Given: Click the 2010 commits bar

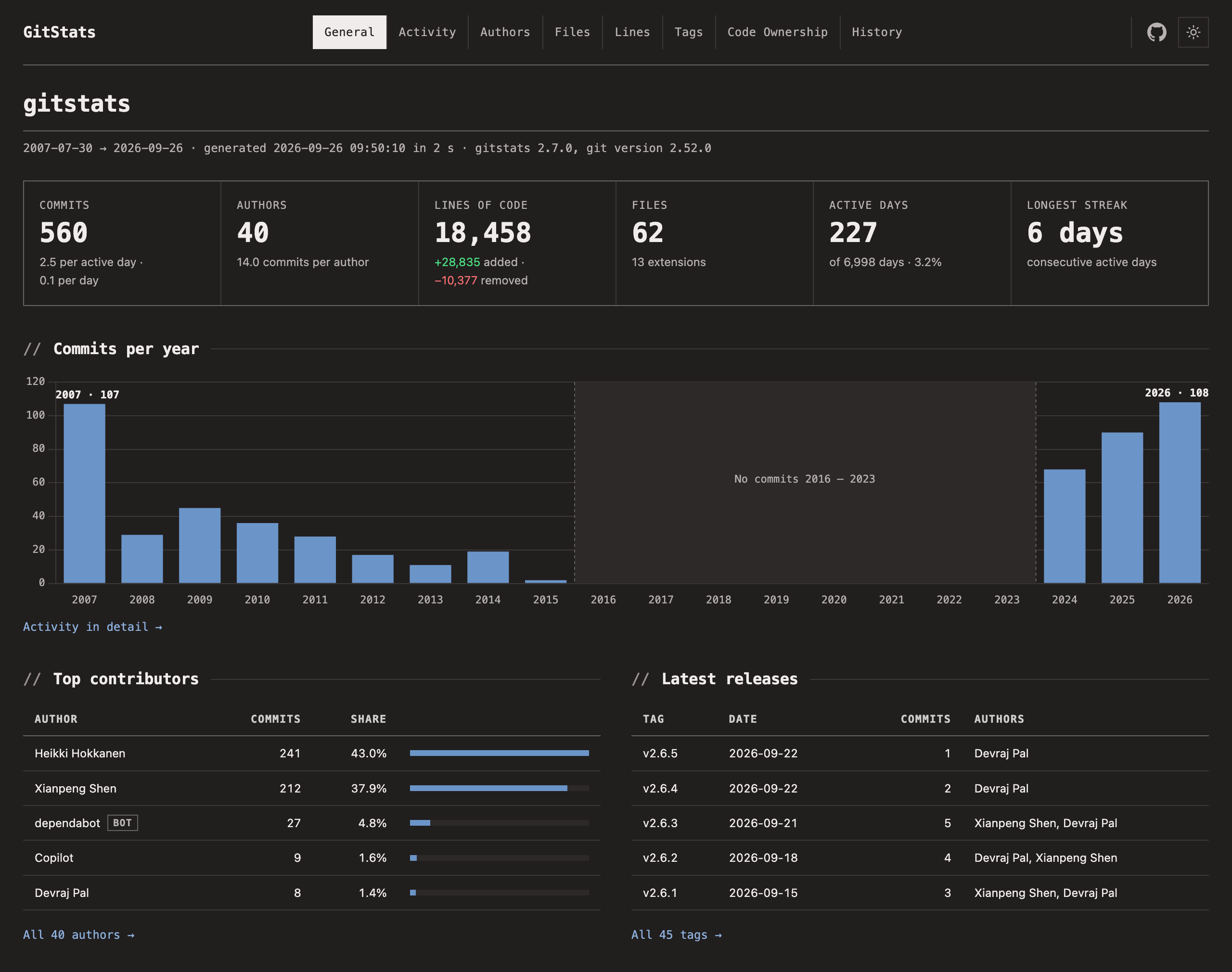Looking at the screenshot, I should [x=257, y=552].
